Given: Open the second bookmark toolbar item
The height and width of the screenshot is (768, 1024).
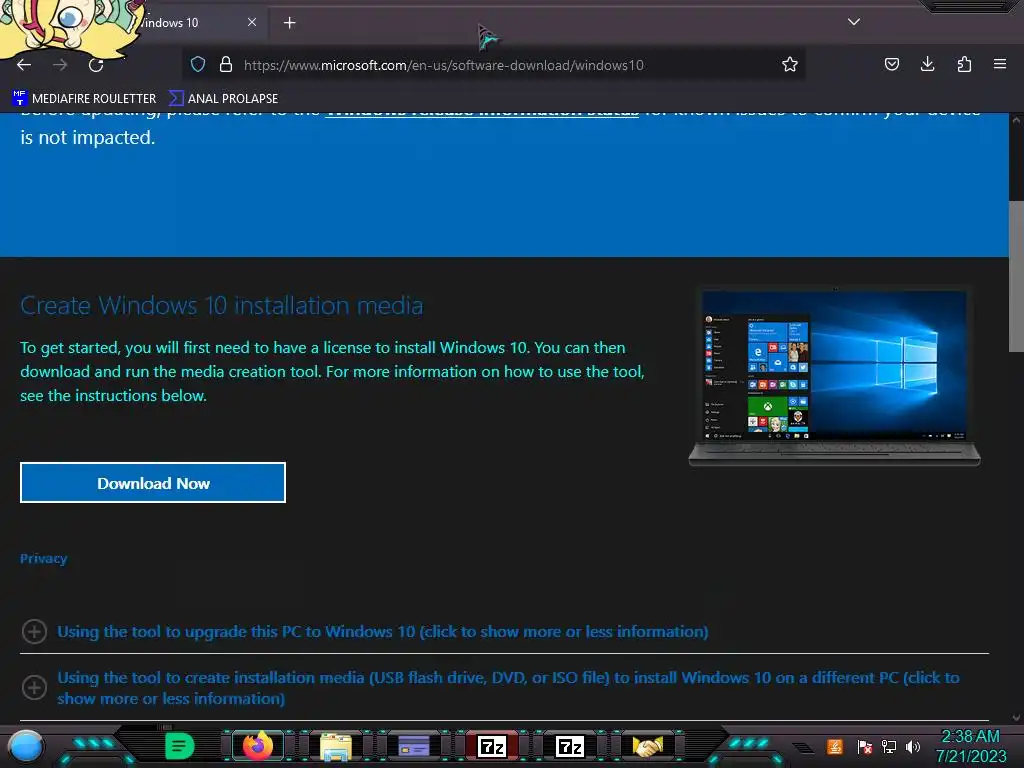Looking at the screenshot, I should tap(223, 99).
